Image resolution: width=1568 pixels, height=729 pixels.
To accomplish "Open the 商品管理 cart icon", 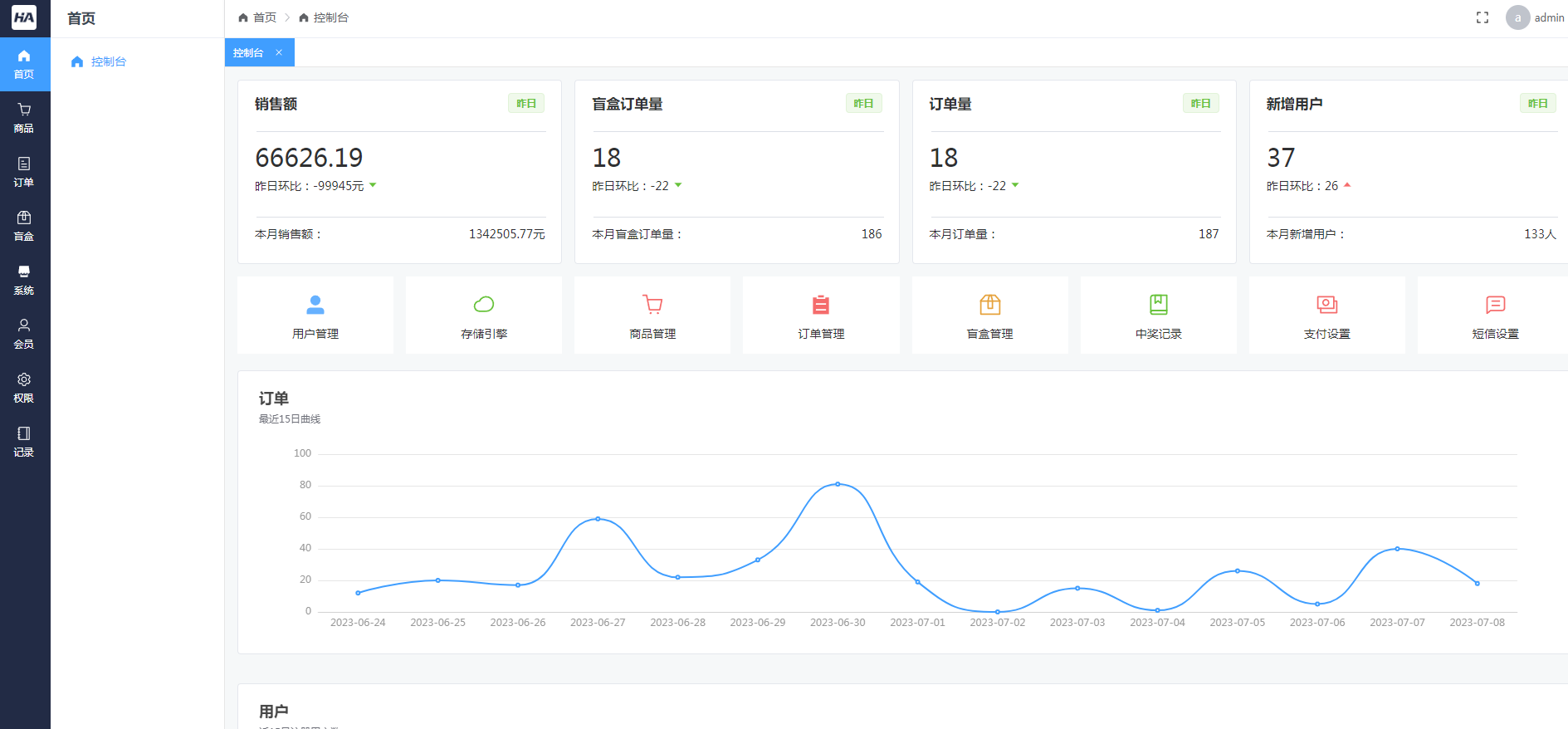I will click(x=652, y=305).
